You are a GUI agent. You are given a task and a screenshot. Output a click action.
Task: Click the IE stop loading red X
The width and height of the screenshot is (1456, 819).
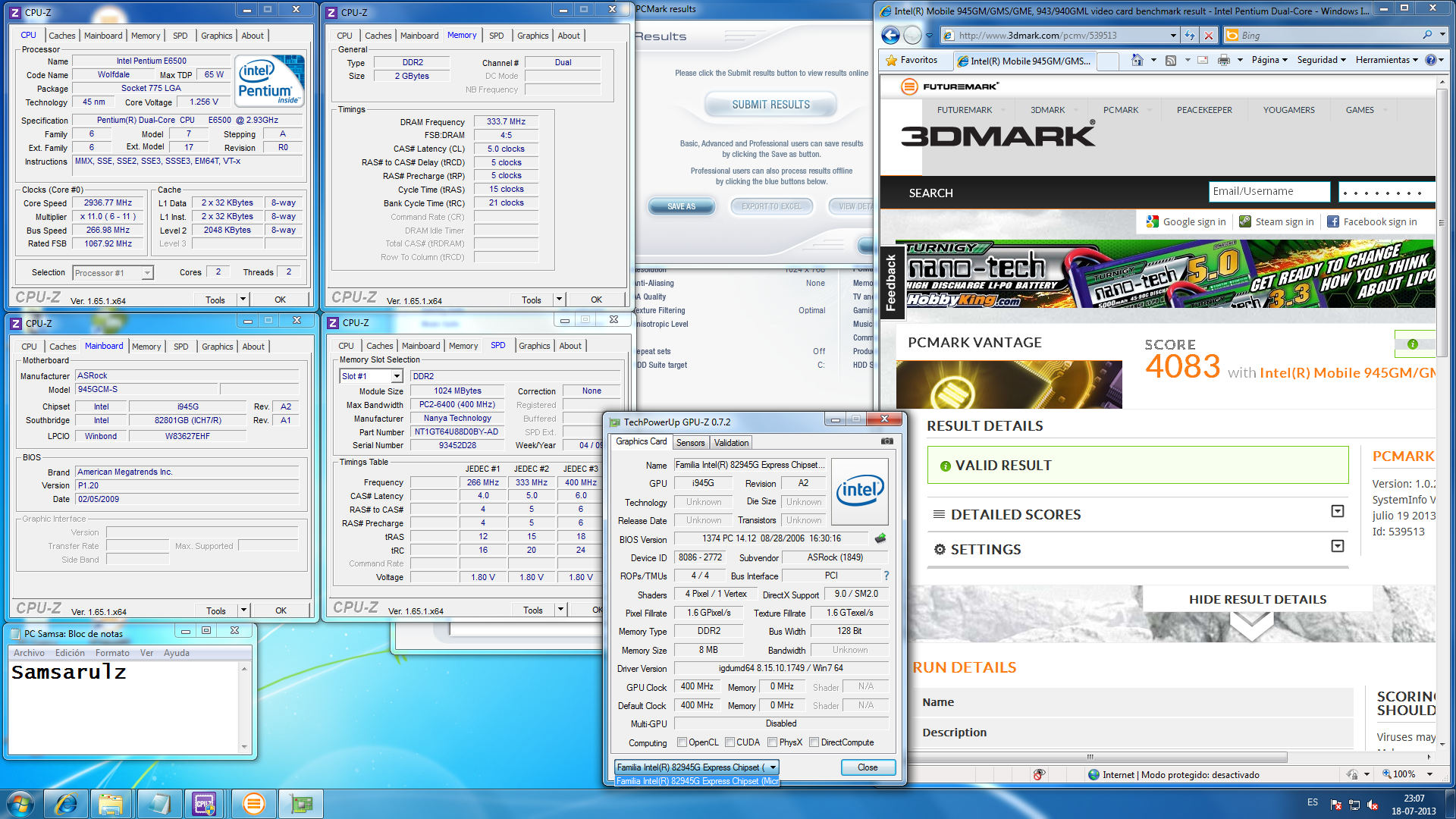(1209, 35)
